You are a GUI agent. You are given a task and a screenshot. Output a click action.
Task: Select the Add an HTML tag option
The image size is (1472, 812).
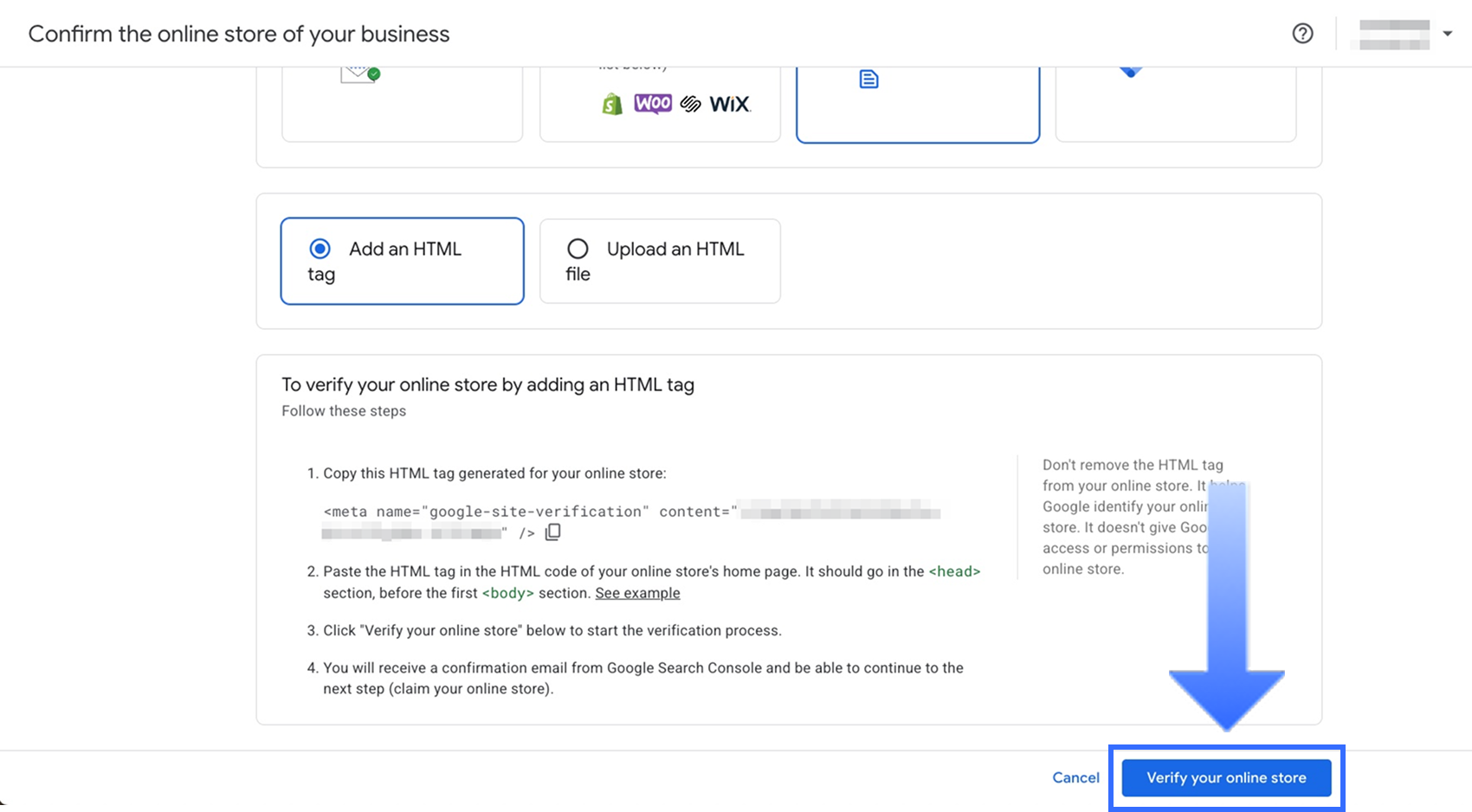point(320,249)
